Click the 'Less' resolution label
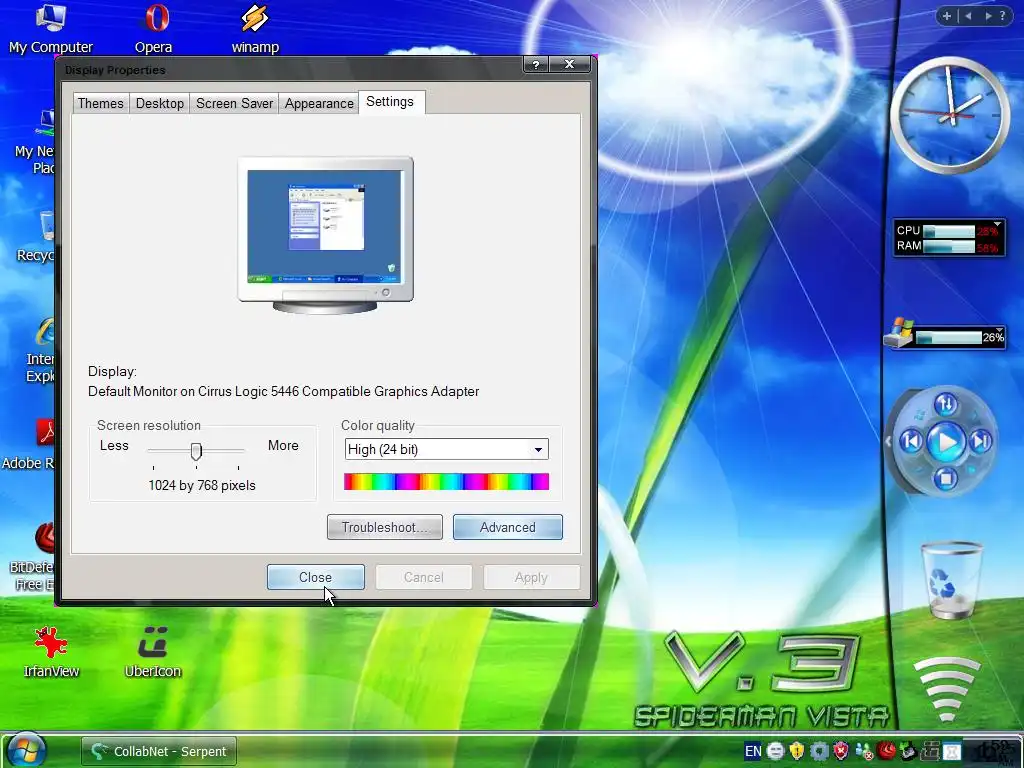Screen dimensions: 1024x768 [x=114, y=445]
